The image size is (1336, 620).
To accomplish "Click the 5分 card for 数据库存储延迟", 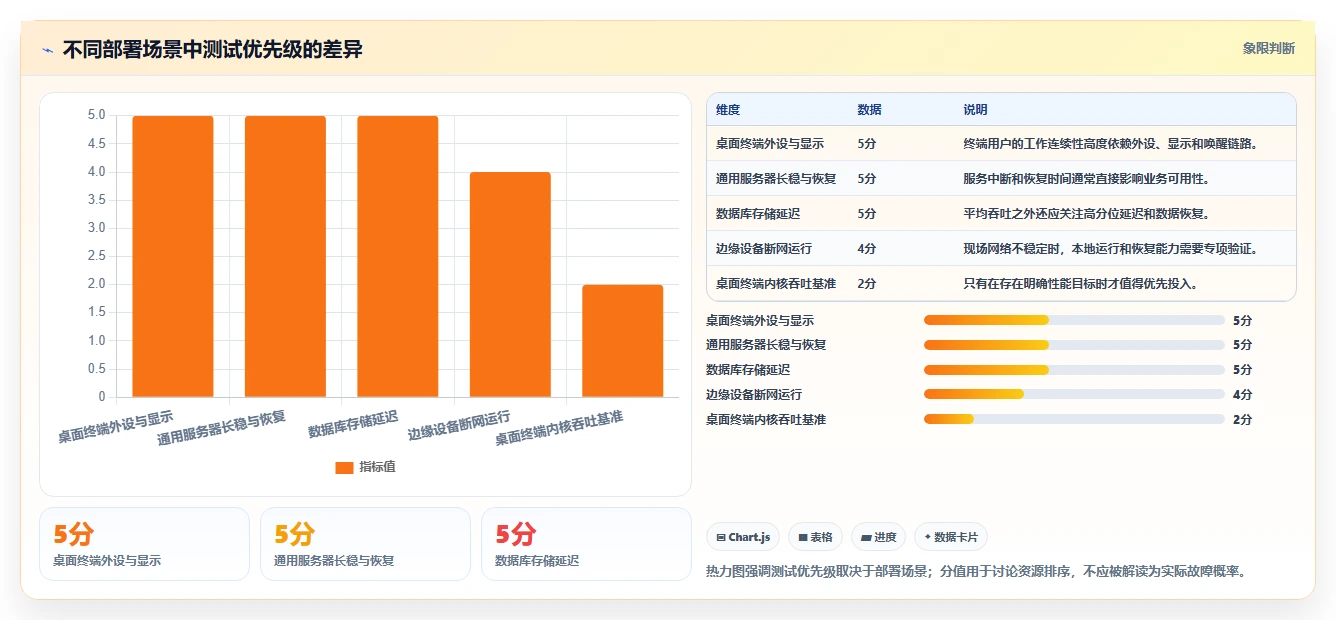I will pyautogui.click(x=586, y=544).
